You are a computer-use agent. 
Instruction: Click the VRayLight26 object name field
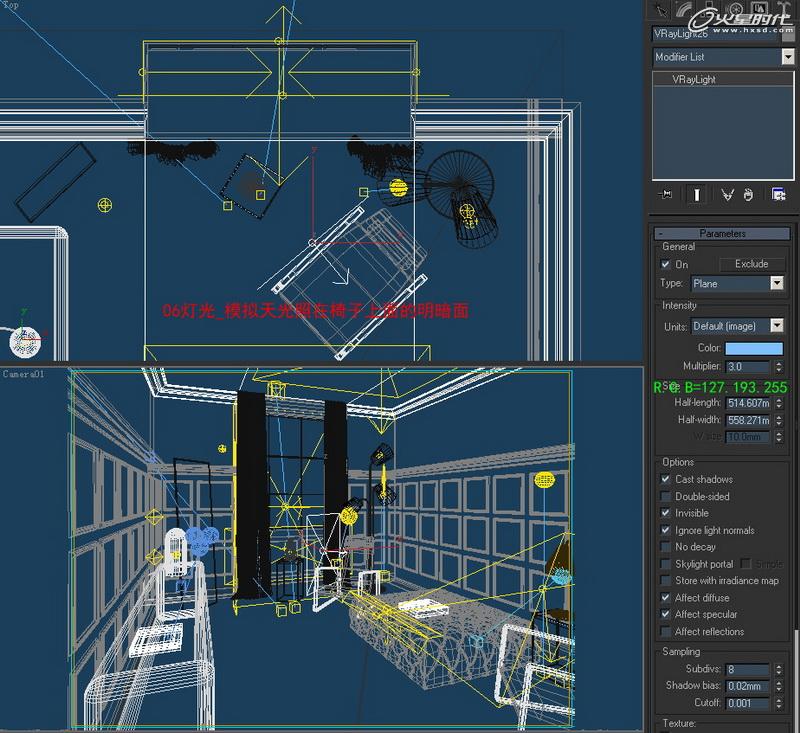(x=715, y=34)
